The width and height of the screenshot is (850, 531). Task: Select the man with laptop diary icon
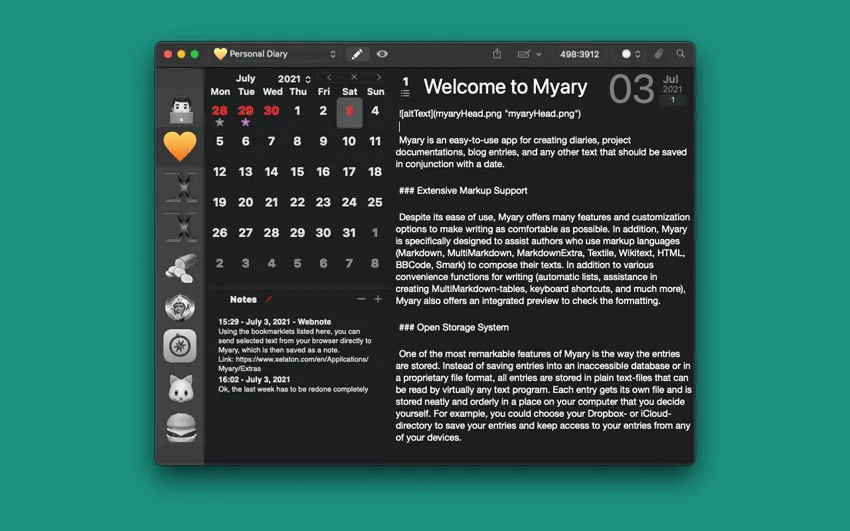click(x=180, y=107)
